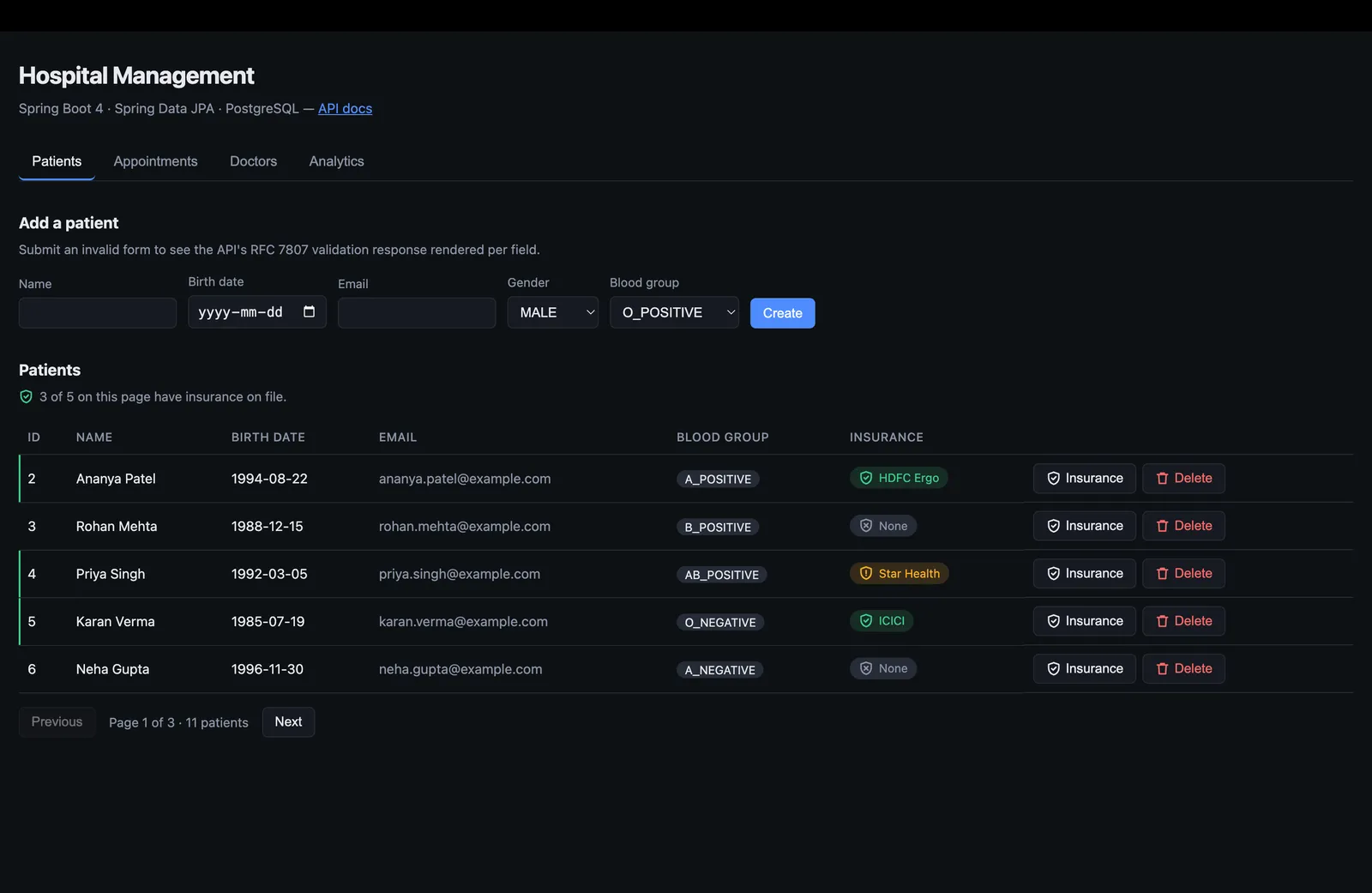Open the Analytics tab
The image size is (1372, 893).
[336, 161]
